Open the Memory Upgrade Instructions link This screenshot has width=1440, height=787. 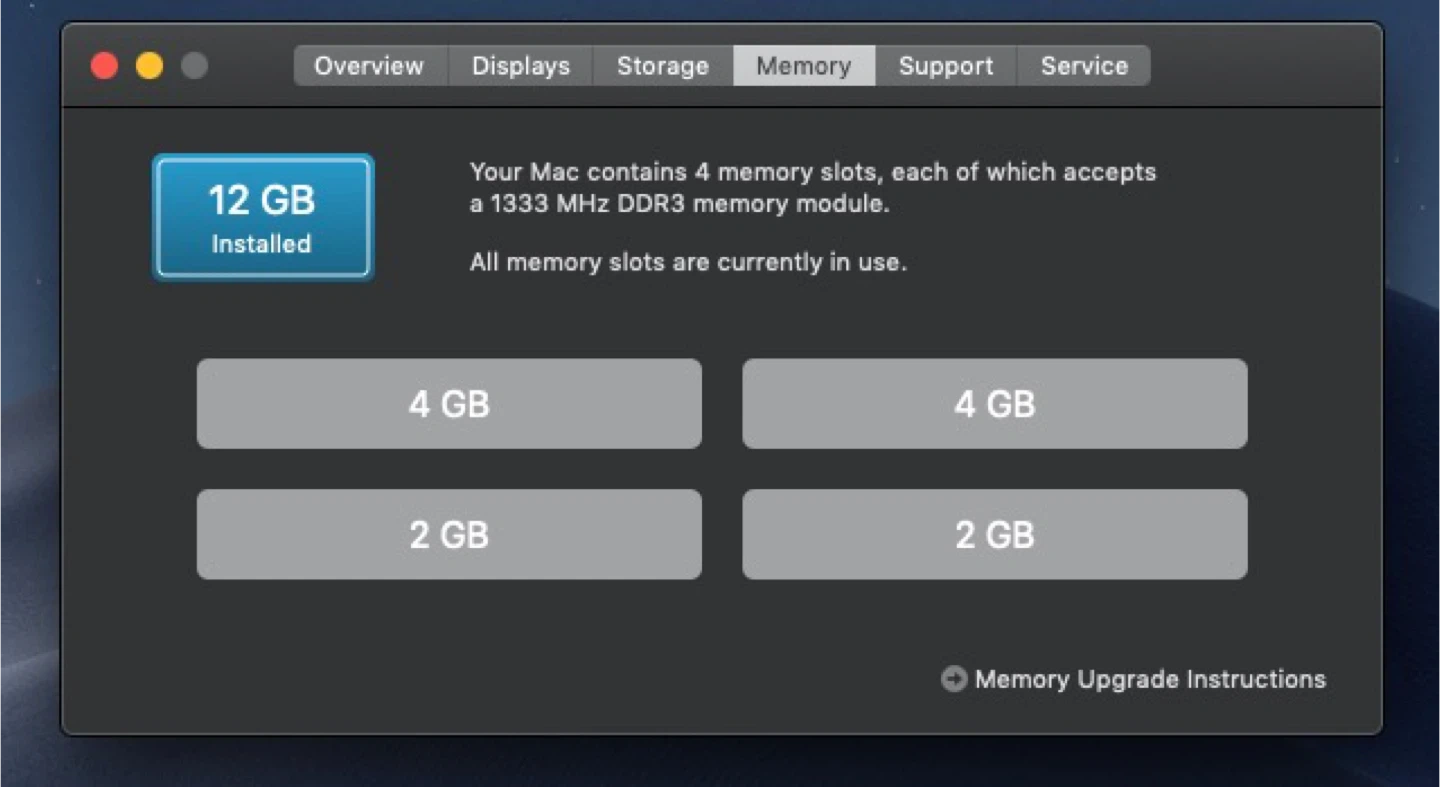[1149, 679]
